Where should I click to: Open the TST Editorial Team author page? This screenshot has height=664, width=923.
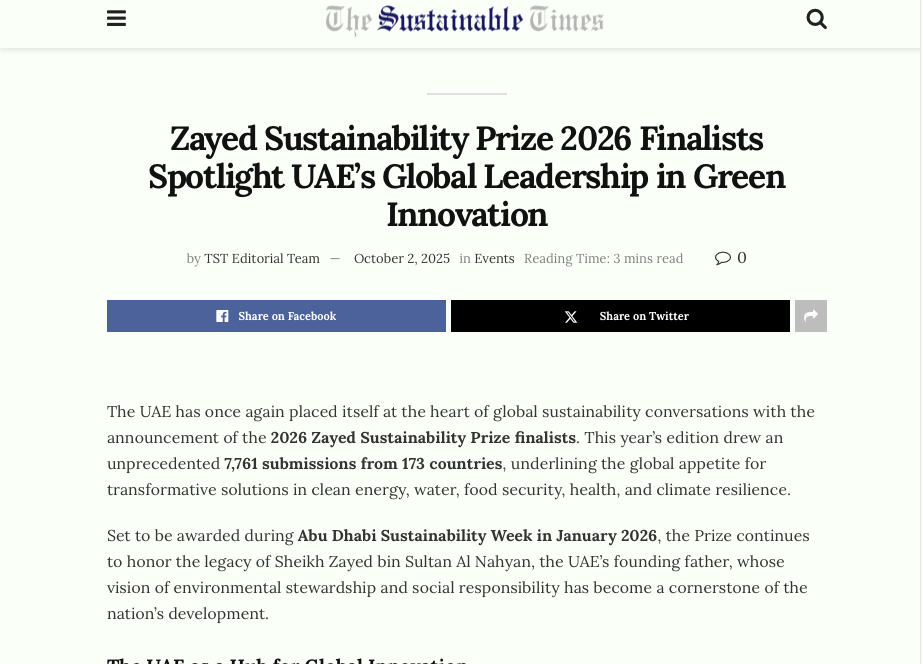262,259
